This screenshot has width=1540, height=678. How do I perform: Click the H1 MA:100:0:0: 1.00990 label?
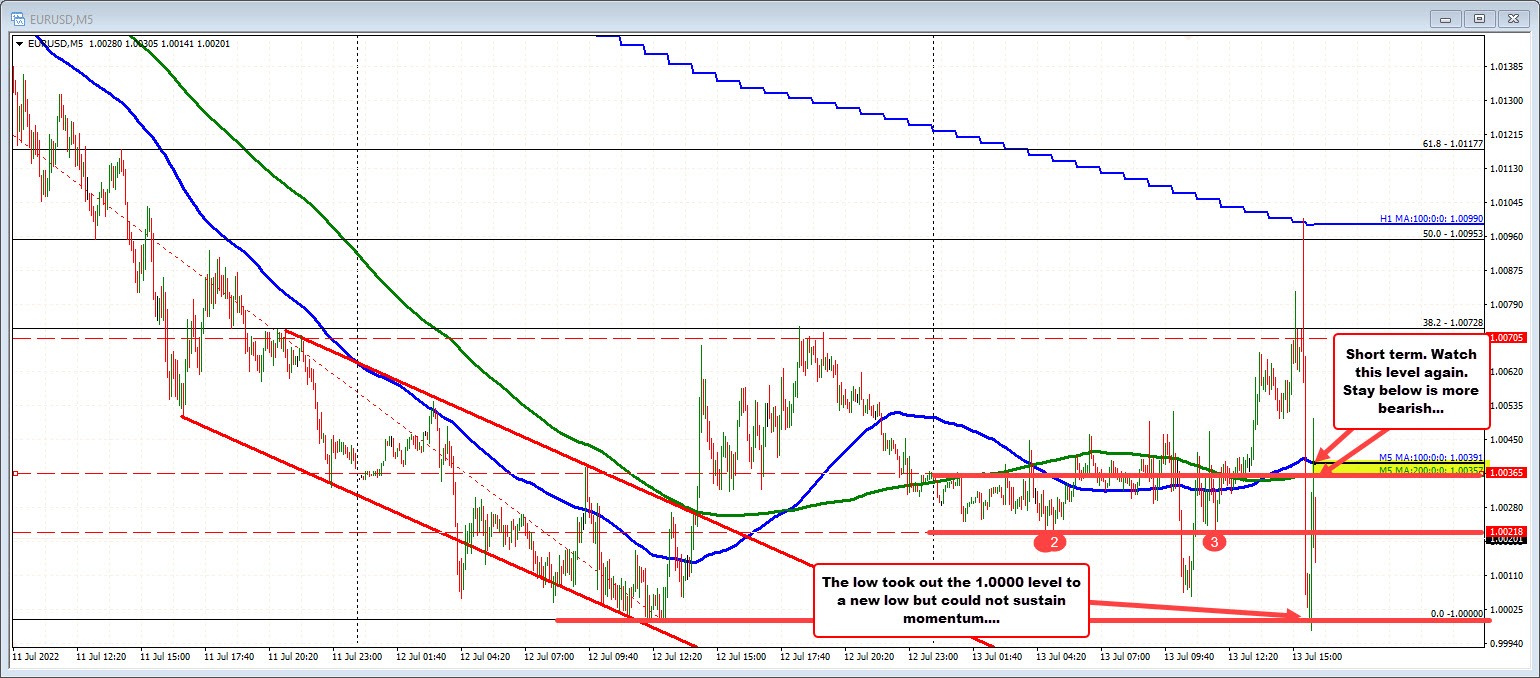(x=1432, y=218)
